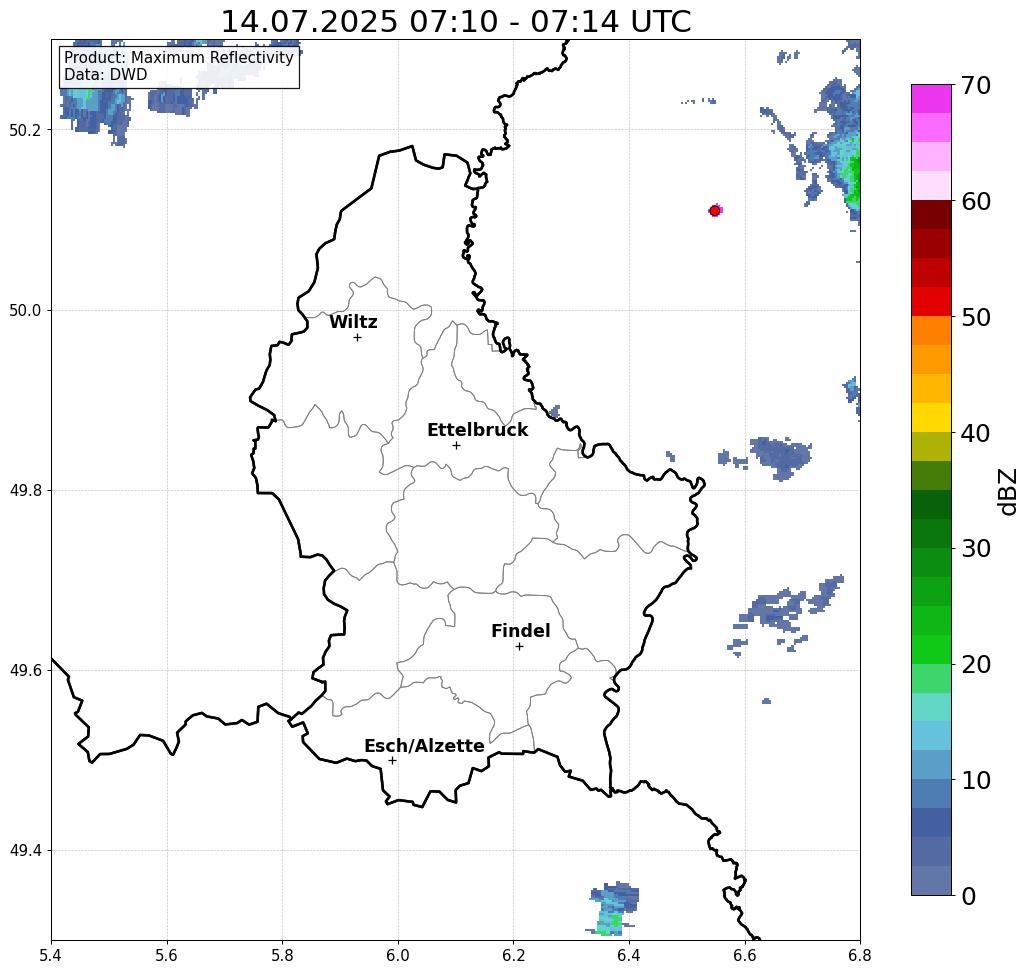Click the 6.4 longitude axis label
This screenshot has width=1029, height=973.
point(629,955)
